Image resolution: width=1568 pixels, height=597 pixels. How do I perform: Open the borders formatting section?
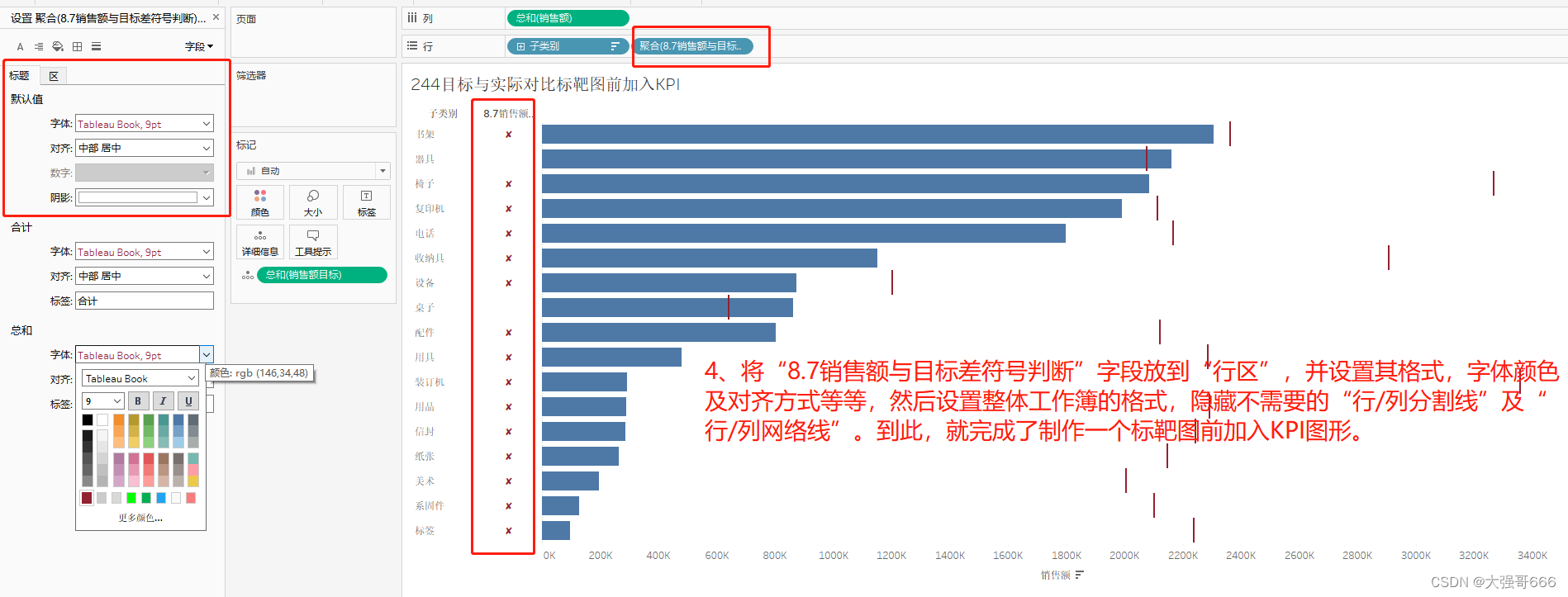click(78, 47)
